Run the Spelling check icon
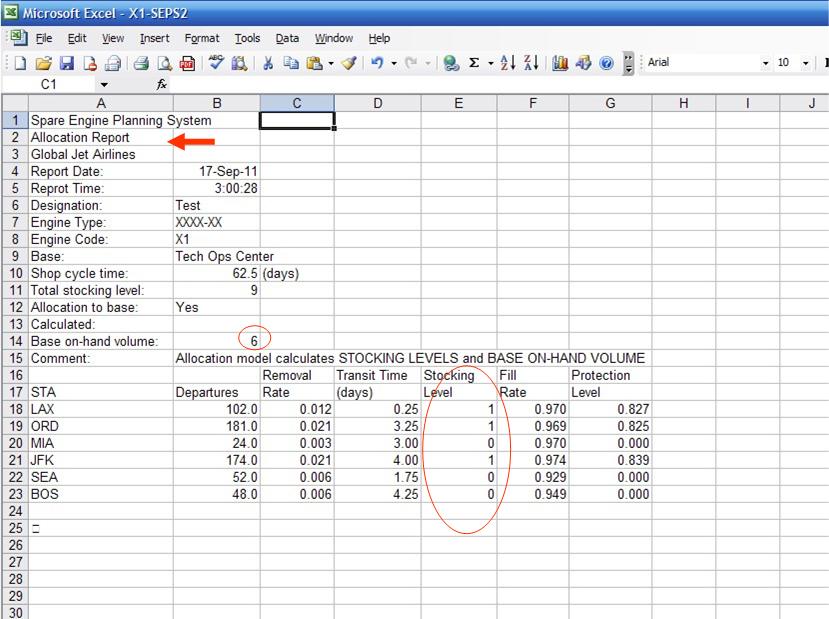Viewport: 829px width, 619px height. coord(216,63)
